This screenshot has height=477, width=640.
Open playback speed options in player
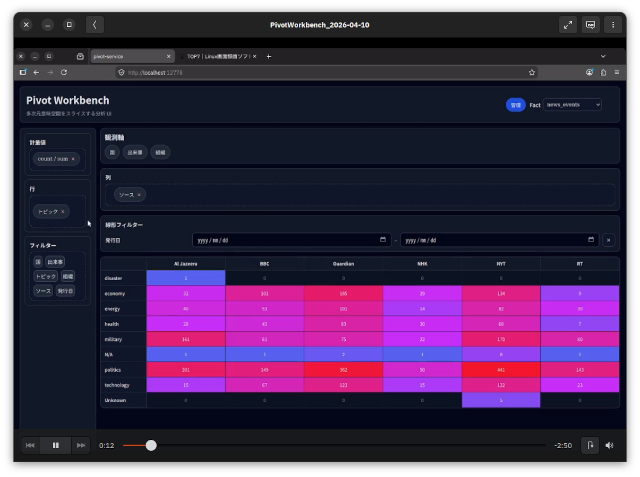click(x=590, y=445)
